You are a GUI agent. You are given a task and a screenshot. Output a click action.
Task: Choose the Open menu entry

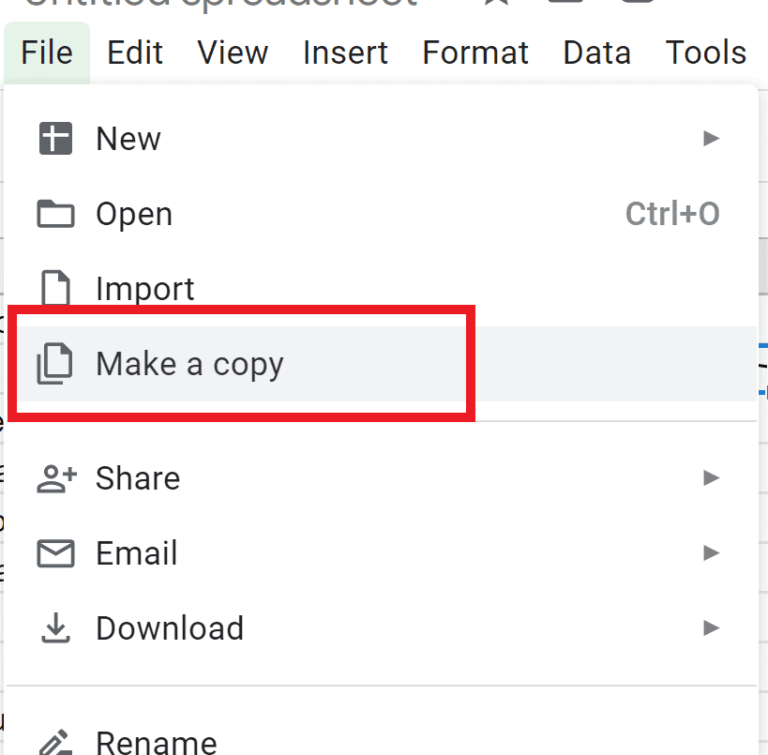381,214
